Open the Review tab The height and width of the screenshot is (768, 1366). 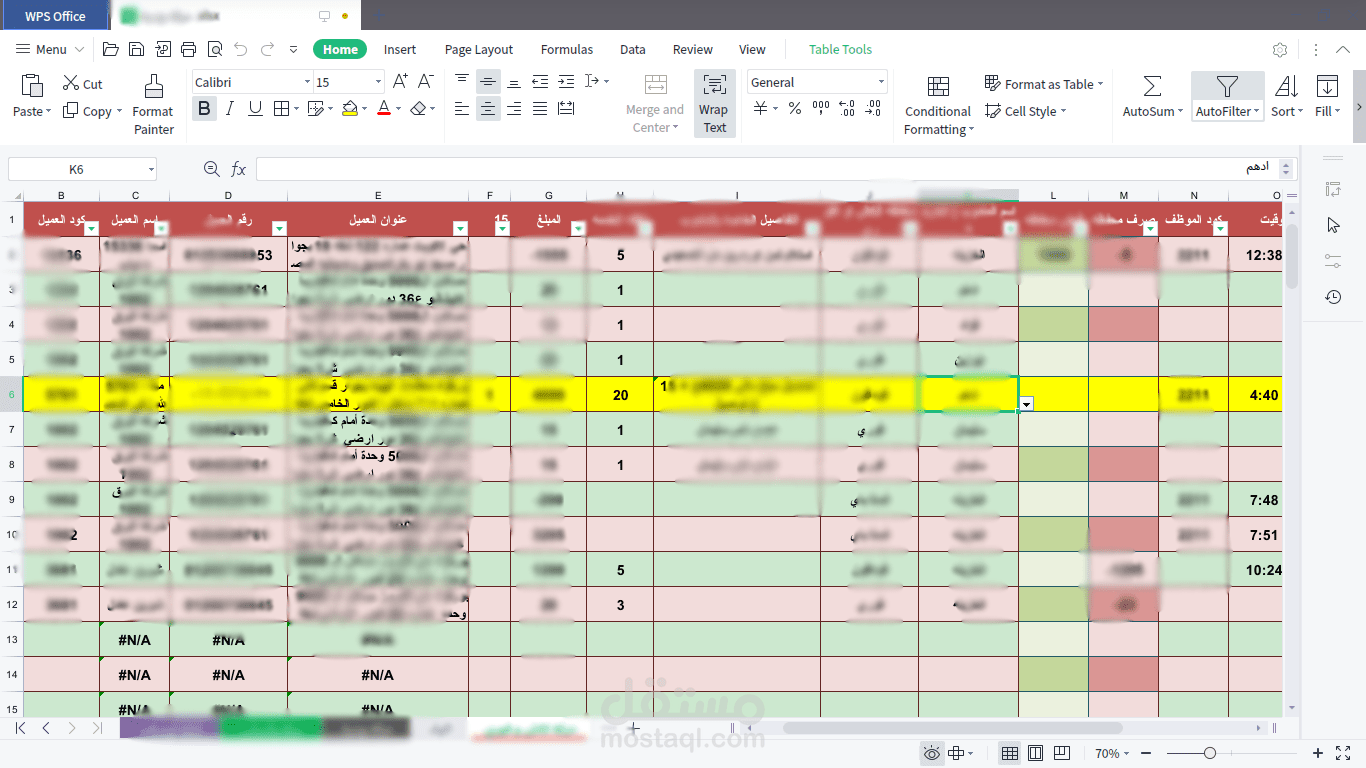tap(693, 49)
